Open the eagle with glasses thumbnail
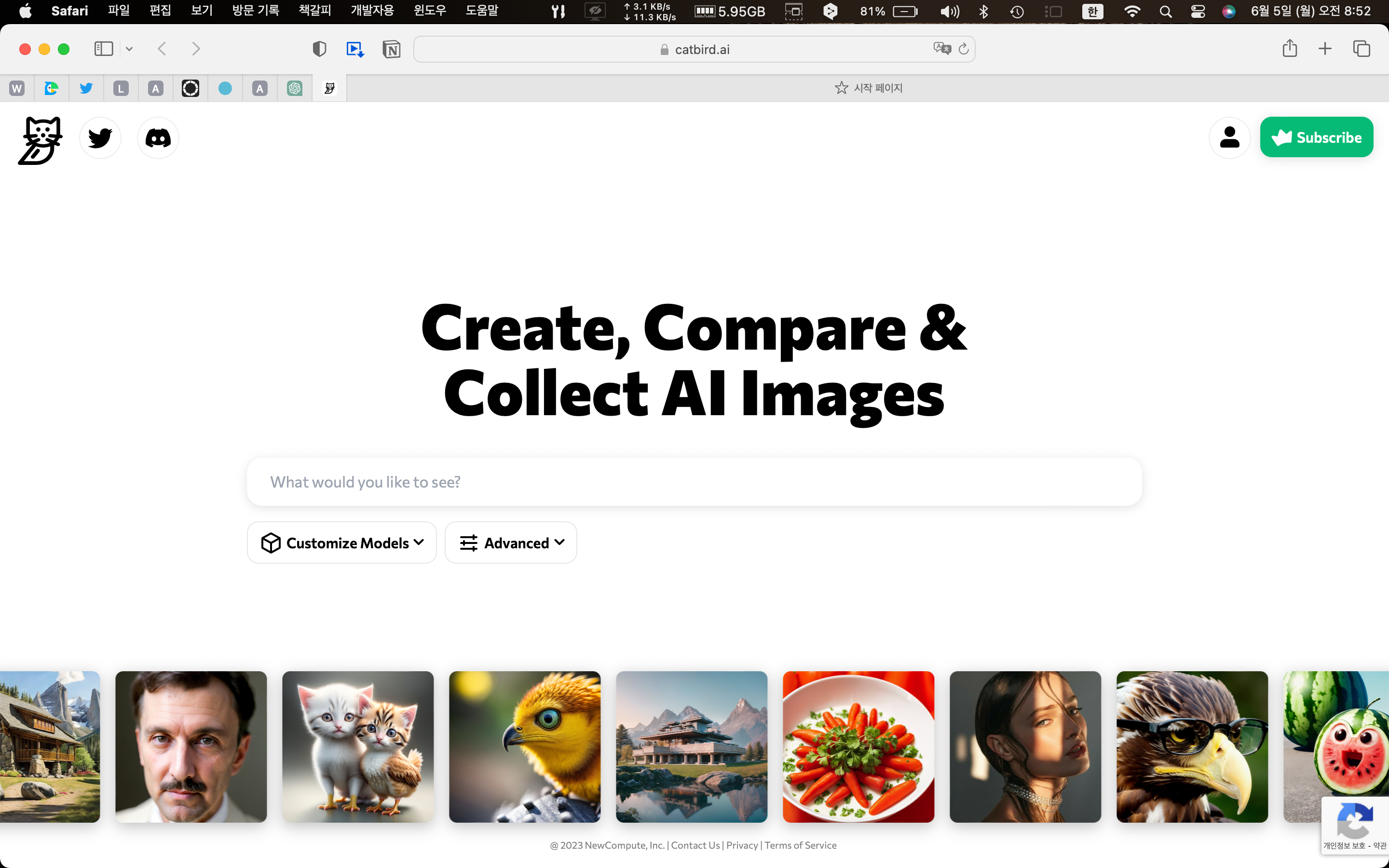 [1192, 746]
